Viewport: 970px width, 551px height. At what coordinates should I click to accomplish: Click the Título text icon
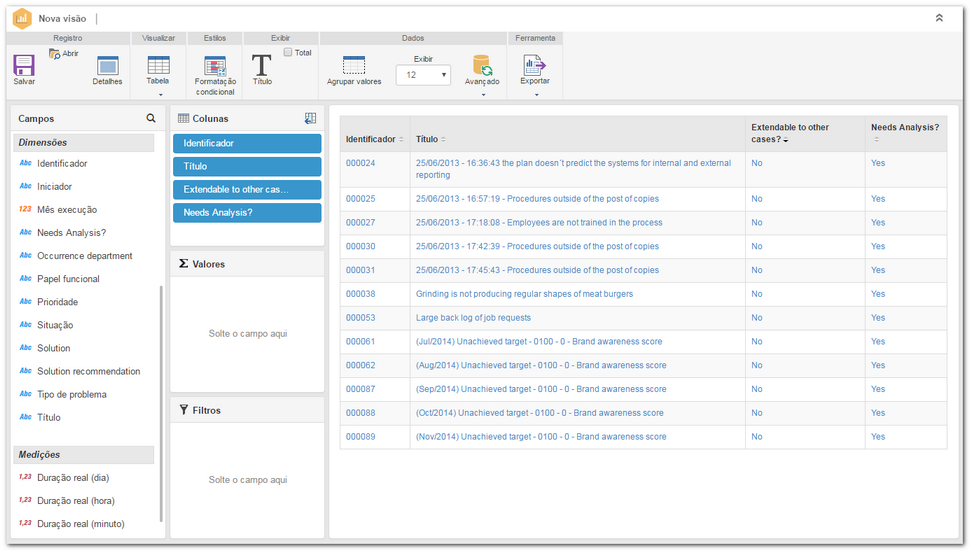[x=262, y=65]
